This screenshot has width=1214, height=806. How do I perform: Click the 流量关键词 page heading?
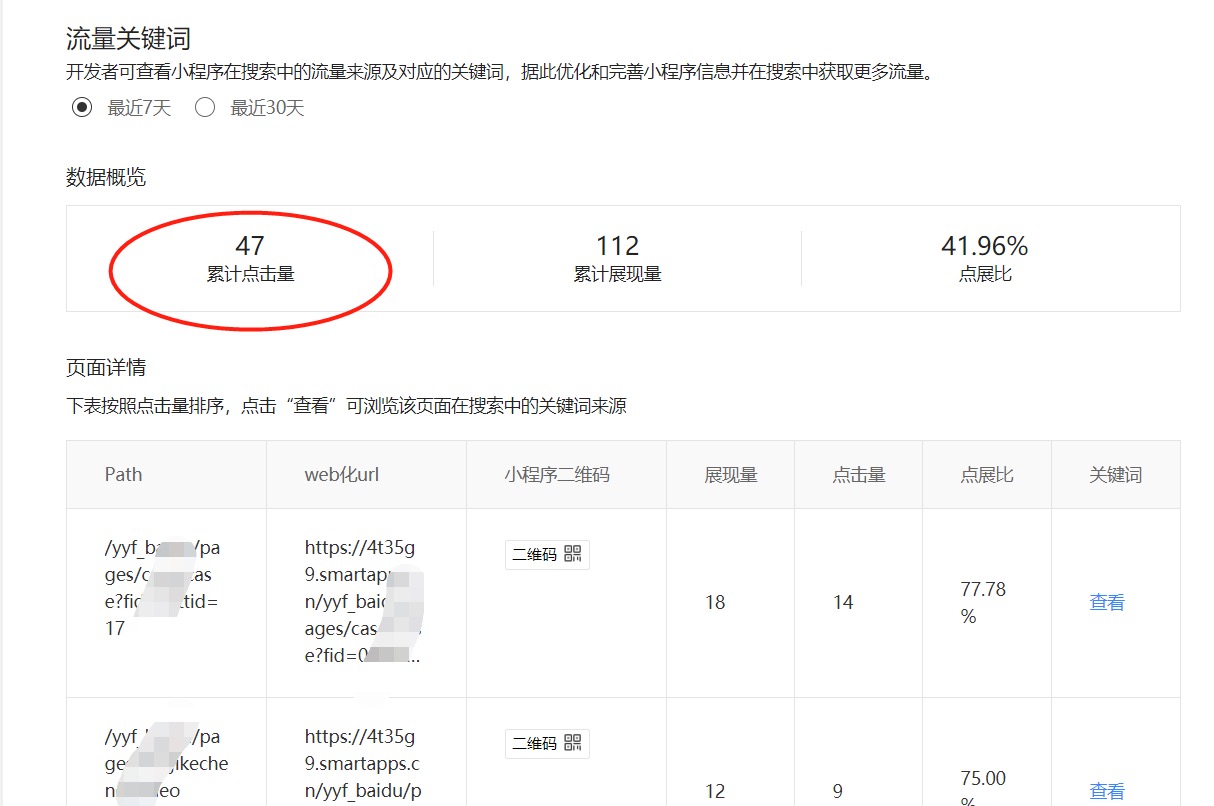coord(128,39)
